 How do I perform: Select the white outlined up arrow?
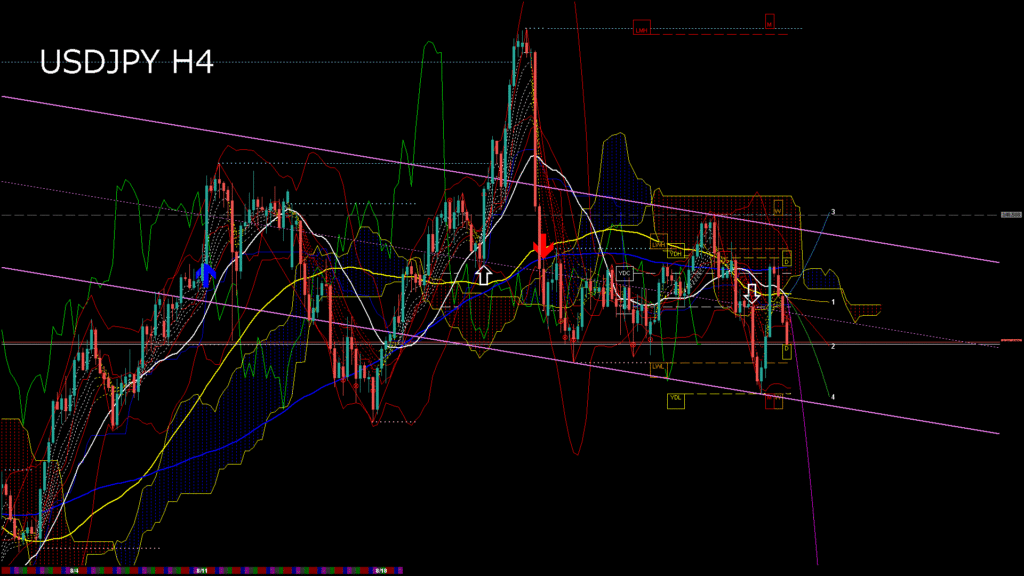483,274
